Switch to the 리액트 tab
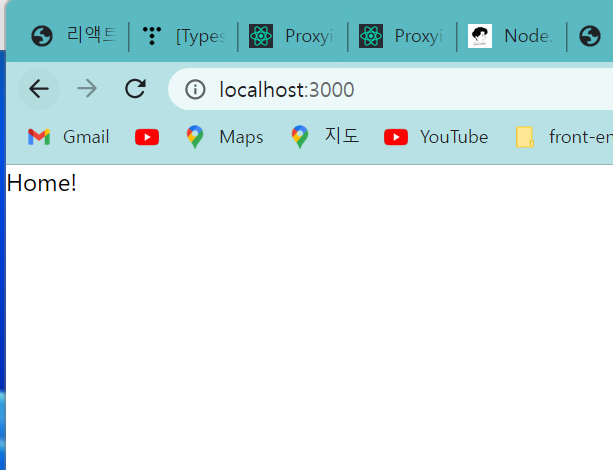The width and height of the screenshot is (613, 470). pyautogui.click(x=73, y=36)
